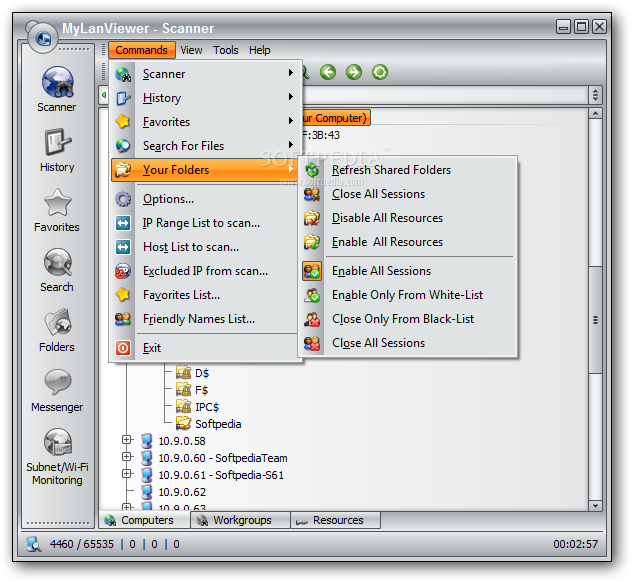This screenshot has height=582, width=632.
Task: Select Enable All Sessions
Action: point(408,271)
